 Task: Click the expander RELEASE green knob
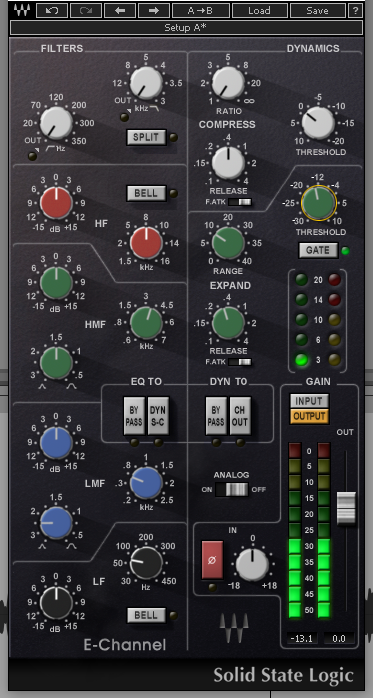[x=228, y=323]
